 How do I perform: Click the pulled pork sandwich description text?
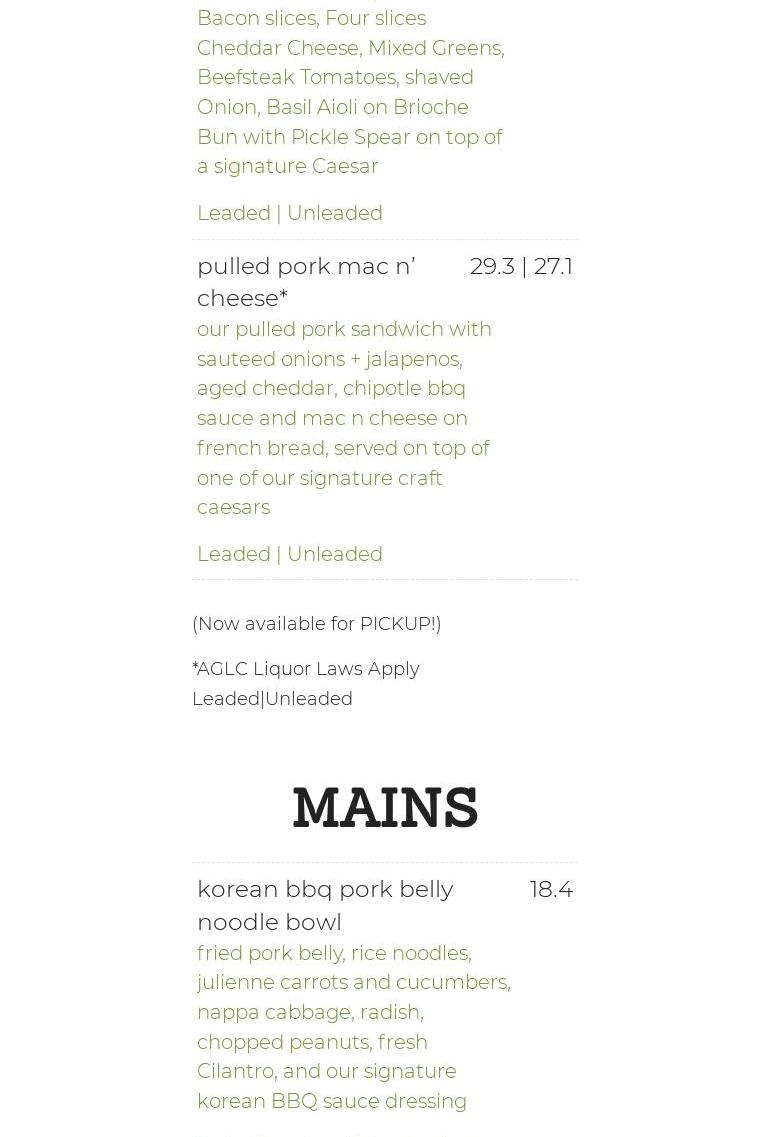(x=344, y=418)
